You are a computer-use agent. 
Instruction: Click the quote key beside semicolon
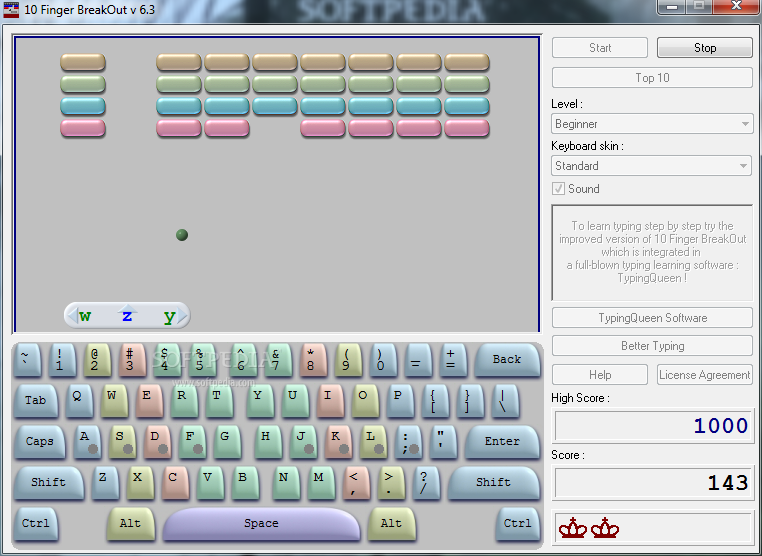pyautogui.click(x=443, y=441)
